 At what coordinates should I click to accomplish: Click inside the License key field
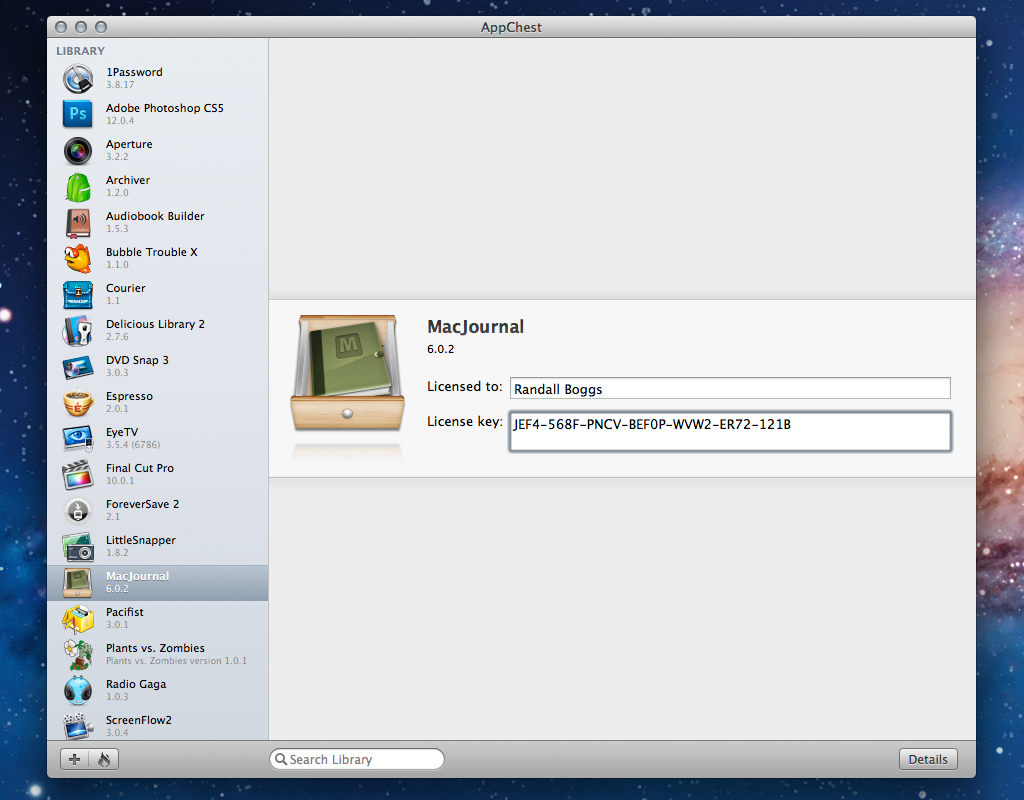pyautogui.click(x=730, y=431)
